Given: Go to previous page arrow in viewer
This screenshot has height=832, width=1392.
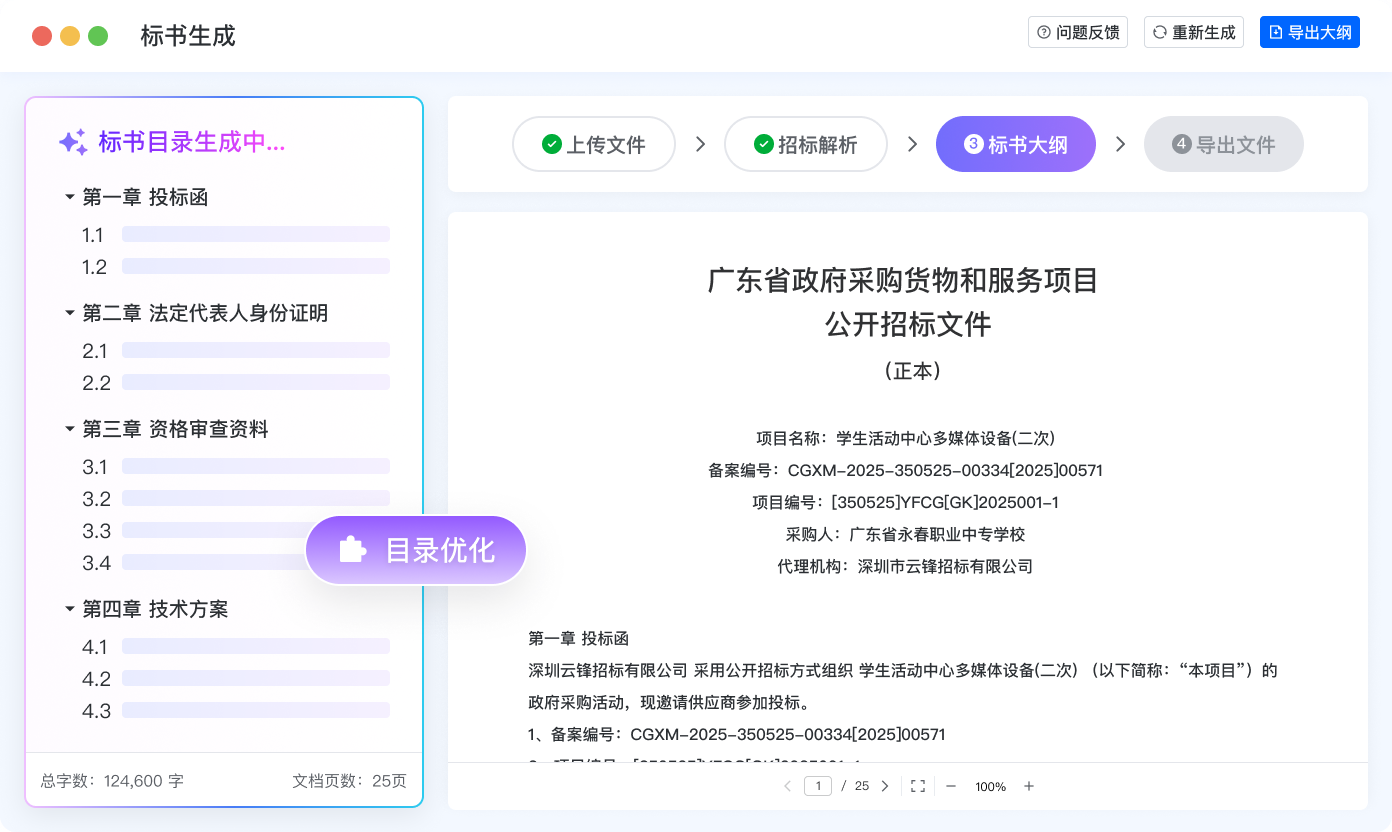Looking at the screenshot, I should click(788, 786).
